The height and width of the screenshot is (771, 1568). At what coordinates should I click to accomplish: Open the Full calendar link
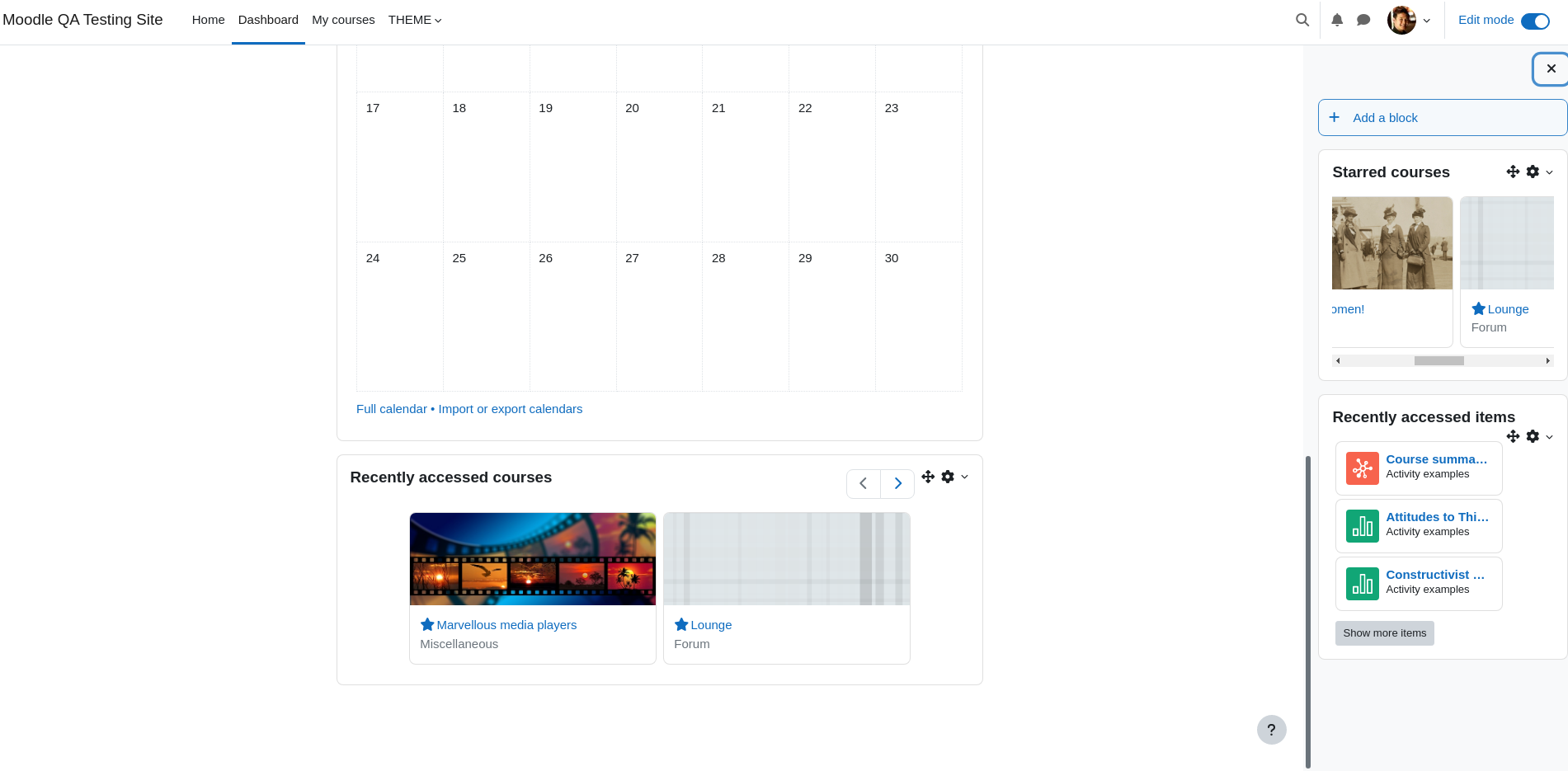click(392, 409)
